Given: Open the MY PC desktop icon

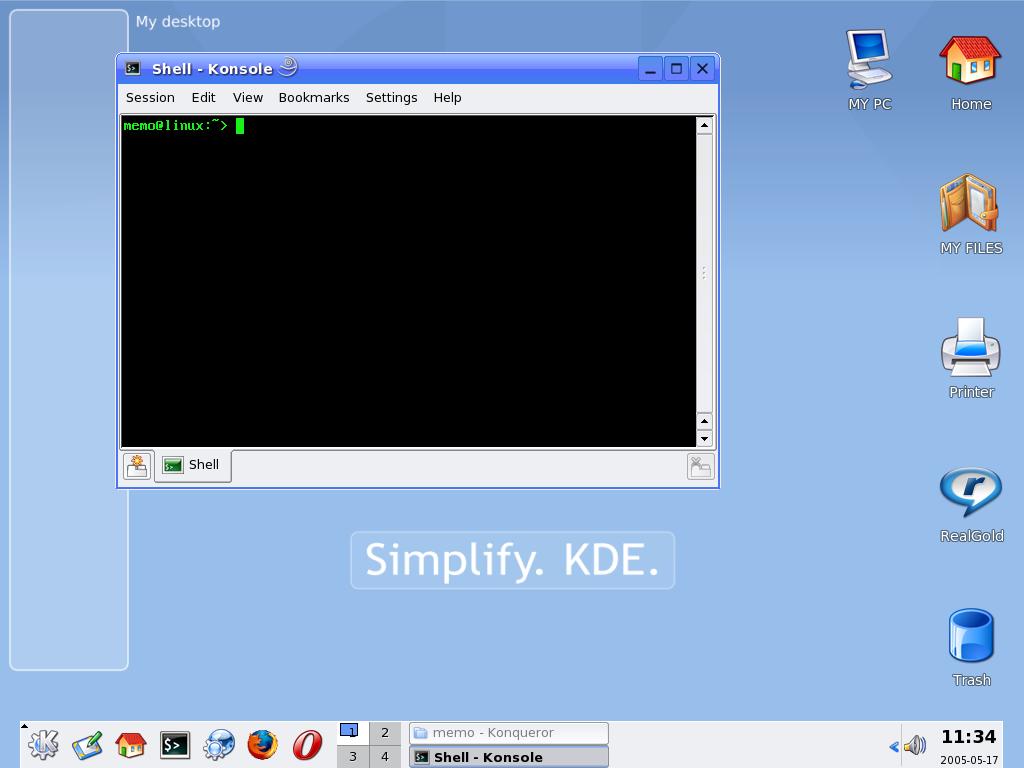Looking at the screenshot, I should point(869,71).
